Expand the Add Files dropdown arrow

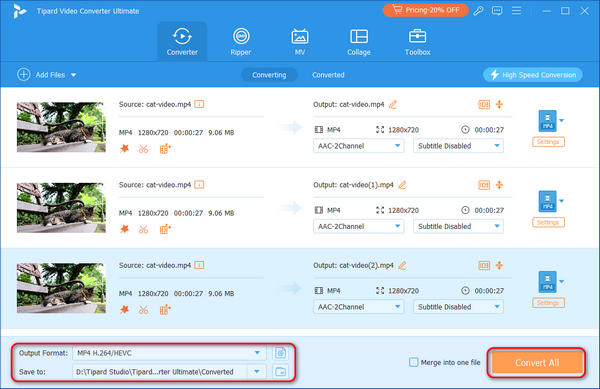click(x=73, y=75)
